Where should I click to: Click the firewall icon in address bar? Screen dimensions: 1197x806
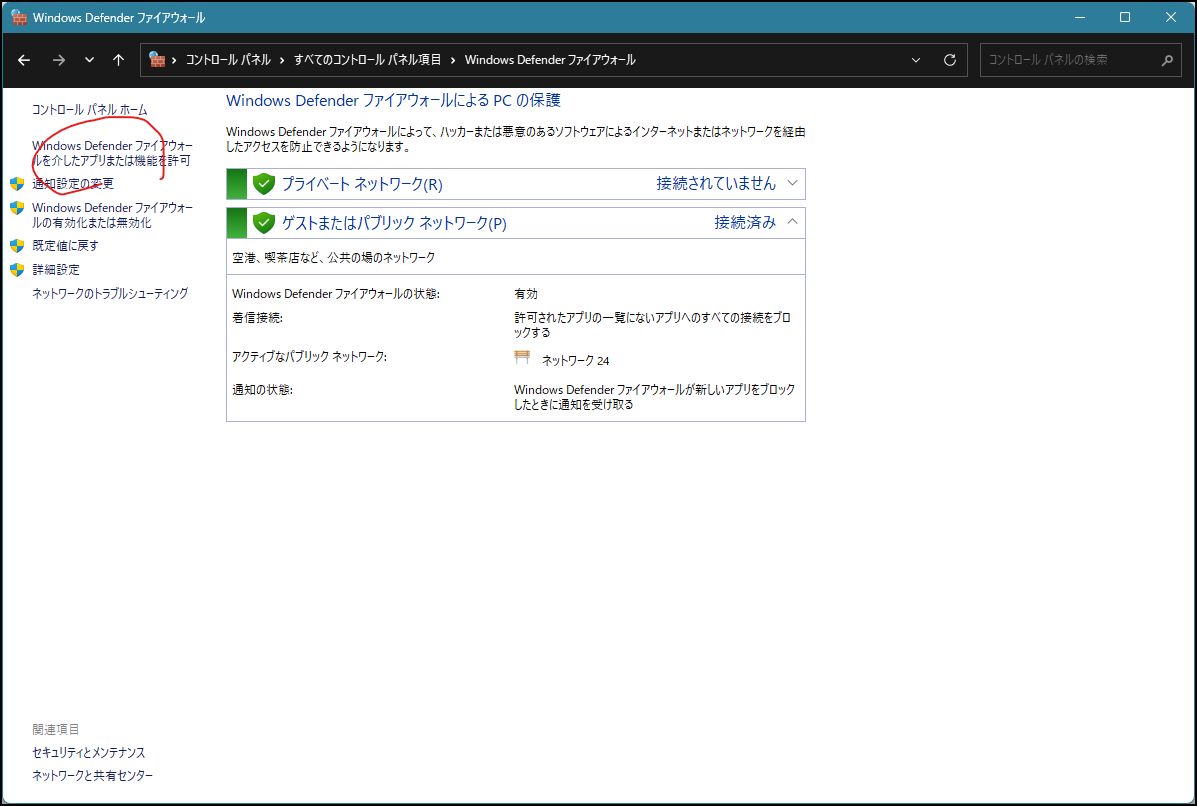pos(156,60)
